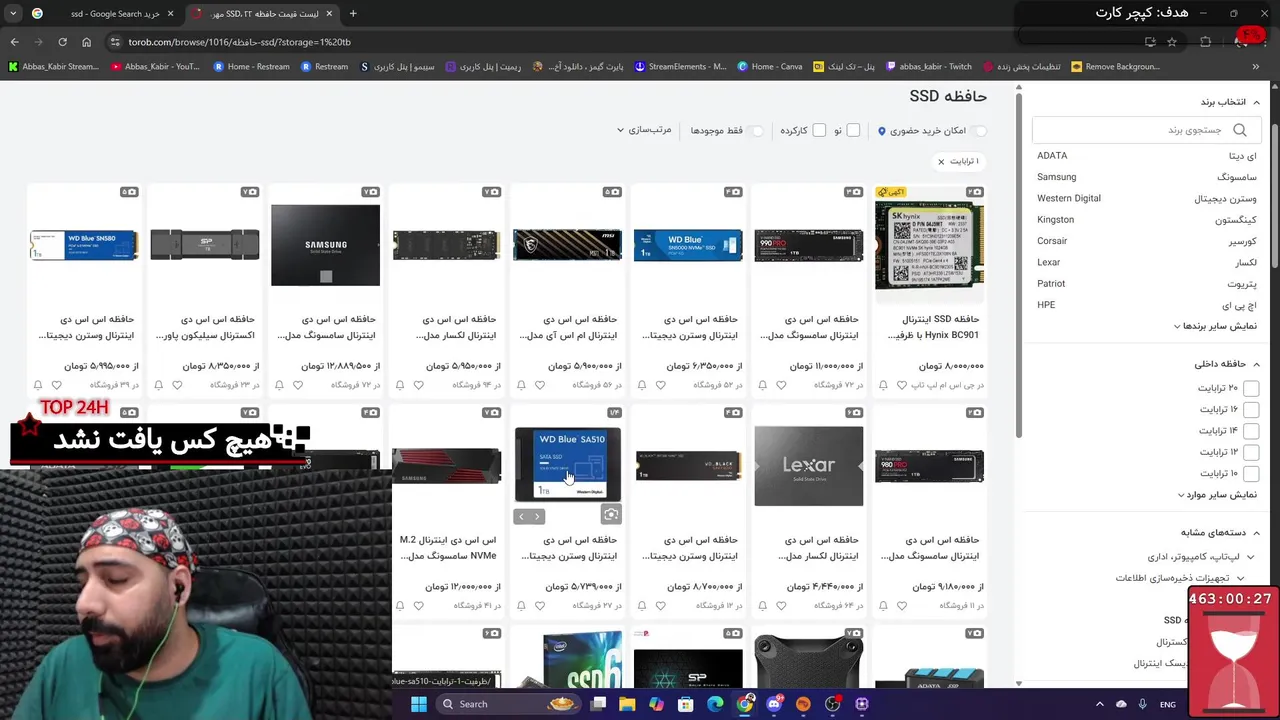Toggle the only-available (فقط موجودها) switch
This screenshot has height=720, width=1280.
coord(756,131)
